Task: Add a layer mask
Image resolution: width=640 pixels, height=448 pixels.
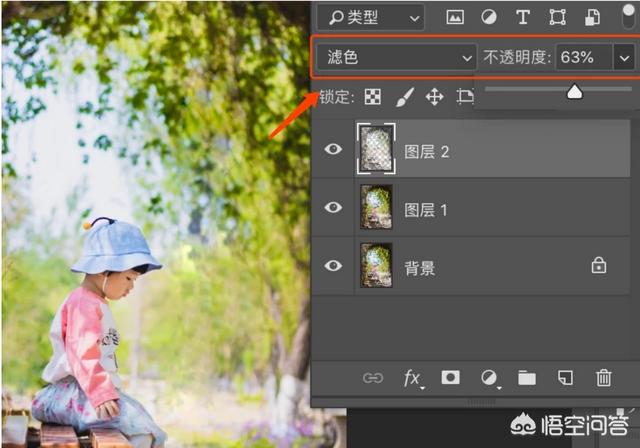Action: click(x=450, y=377)
